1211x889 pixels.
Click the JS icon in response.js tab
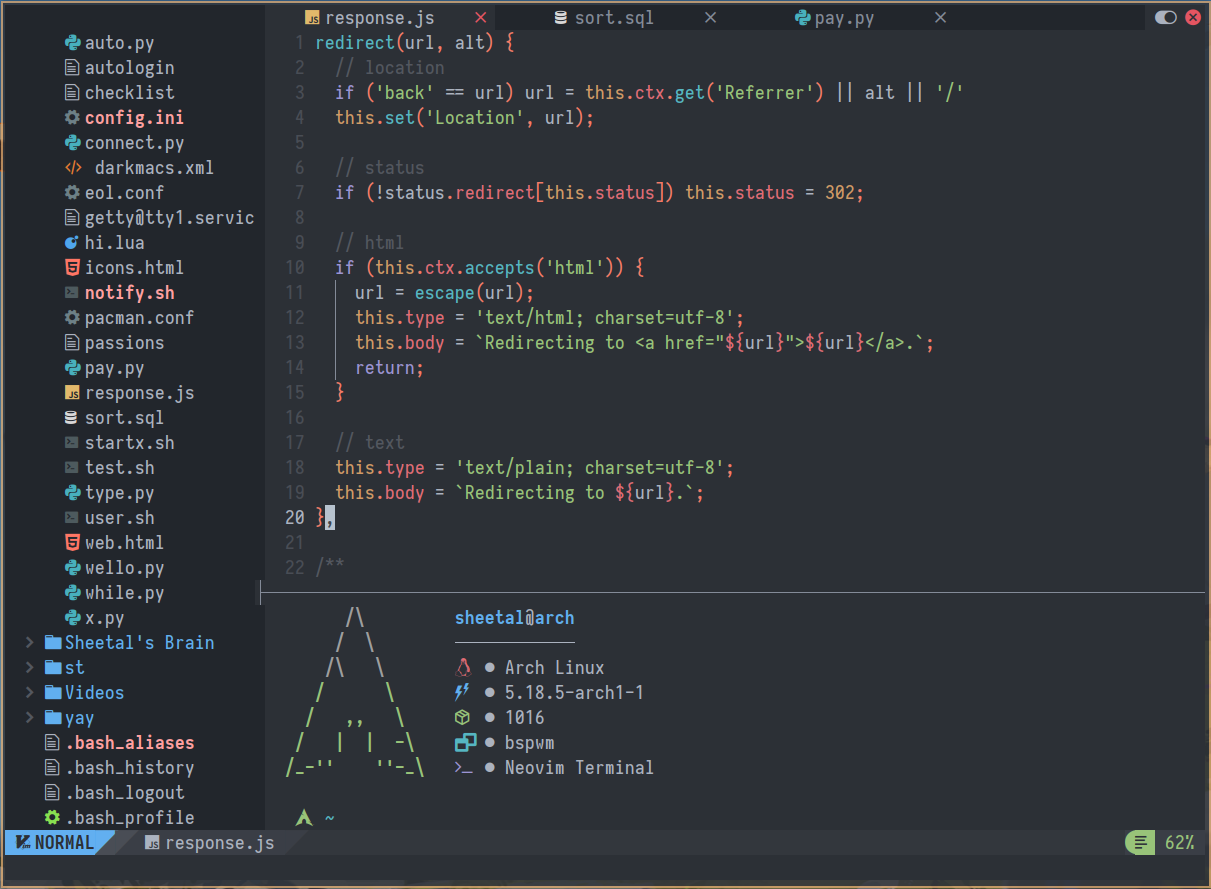[x=312, y=18]
